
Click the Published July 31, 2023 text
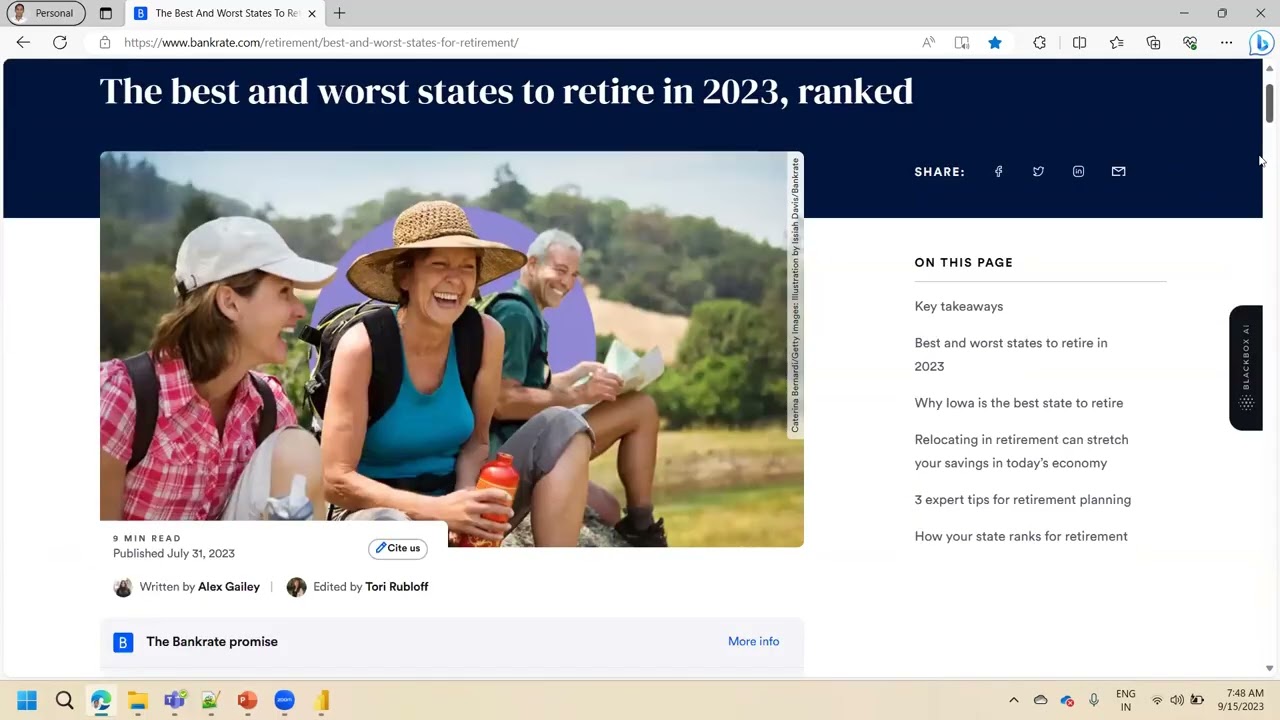click(174, 553)
